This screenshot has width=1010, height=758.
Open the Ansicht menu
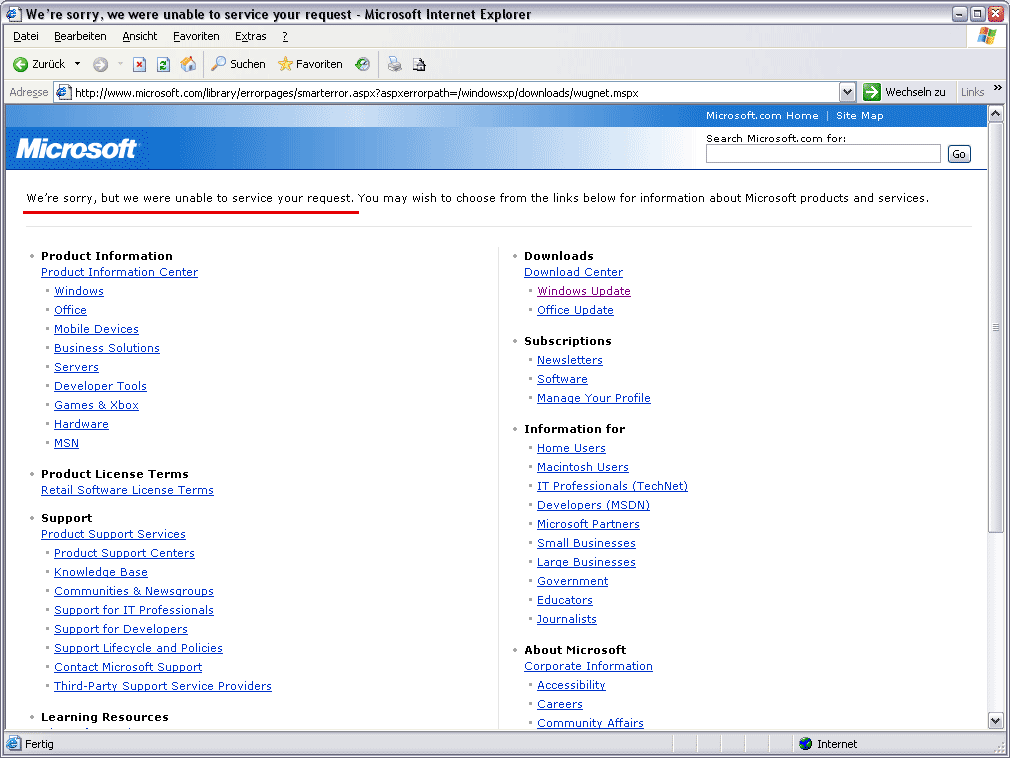coord(139,36)
